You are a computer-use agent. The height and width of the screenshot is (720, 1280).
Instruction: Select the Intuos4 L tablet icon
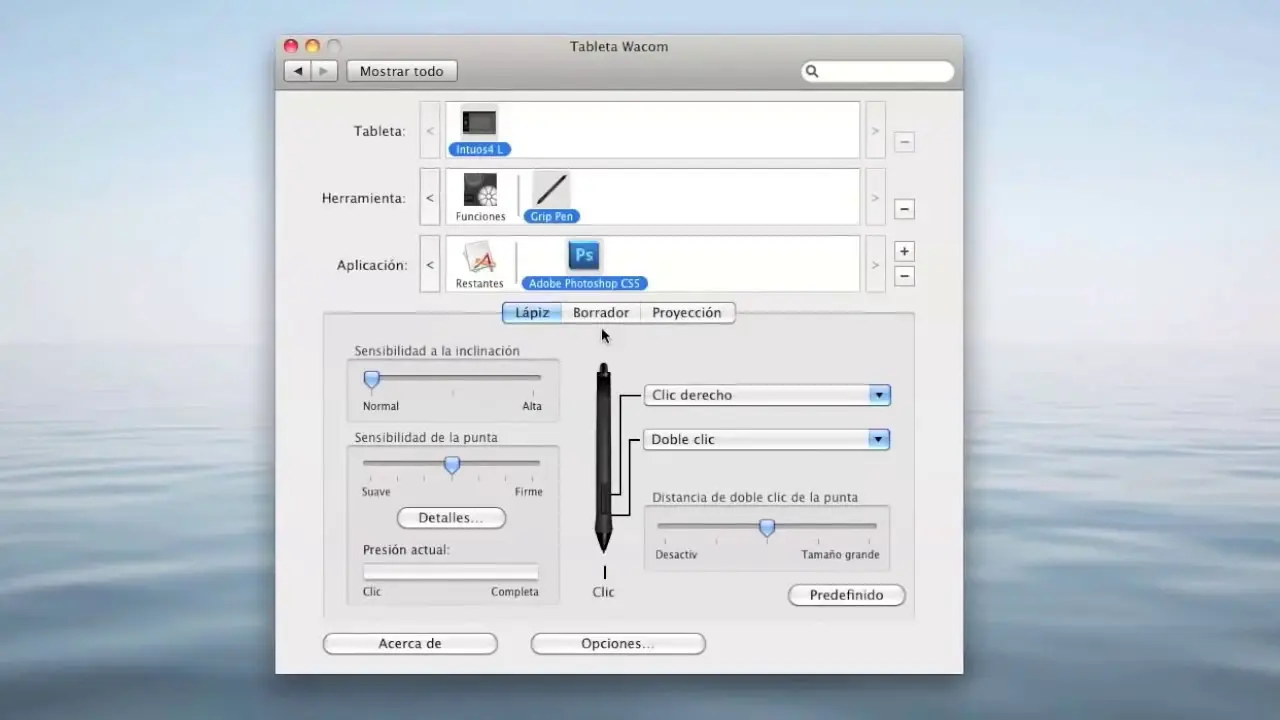click(x=479, y=124)
